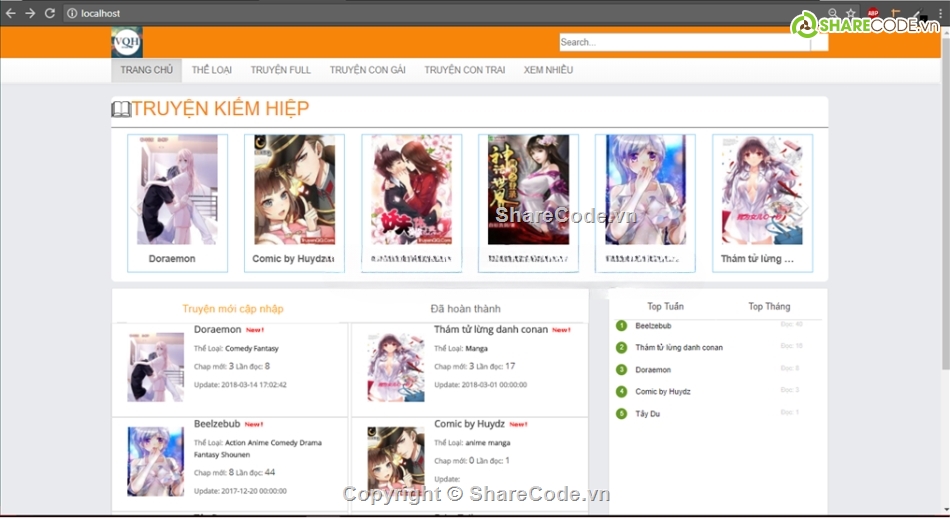Click in the Search input field
The width and height of the screenshot is (950, 520).
685,42
